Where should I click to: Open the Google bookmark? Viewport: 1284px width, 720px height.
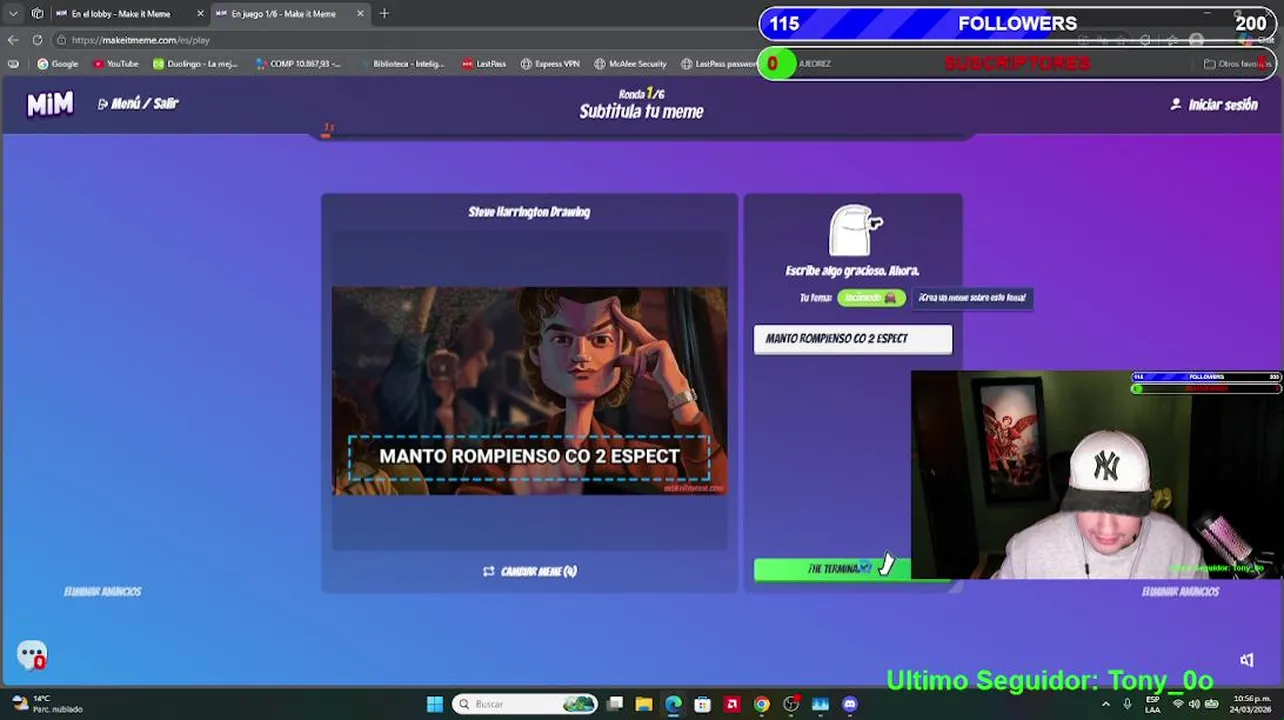coord(58,64)
